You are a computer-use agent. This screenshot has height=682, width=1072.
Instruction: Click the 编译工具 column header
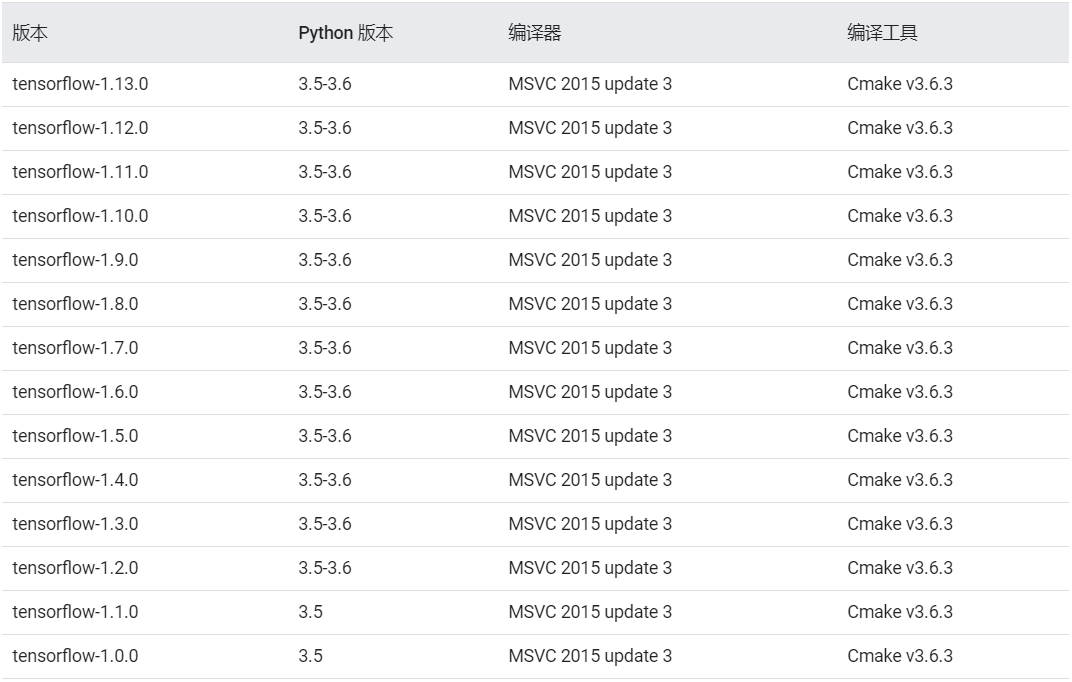pyautogui.click(x=882, y=33)
